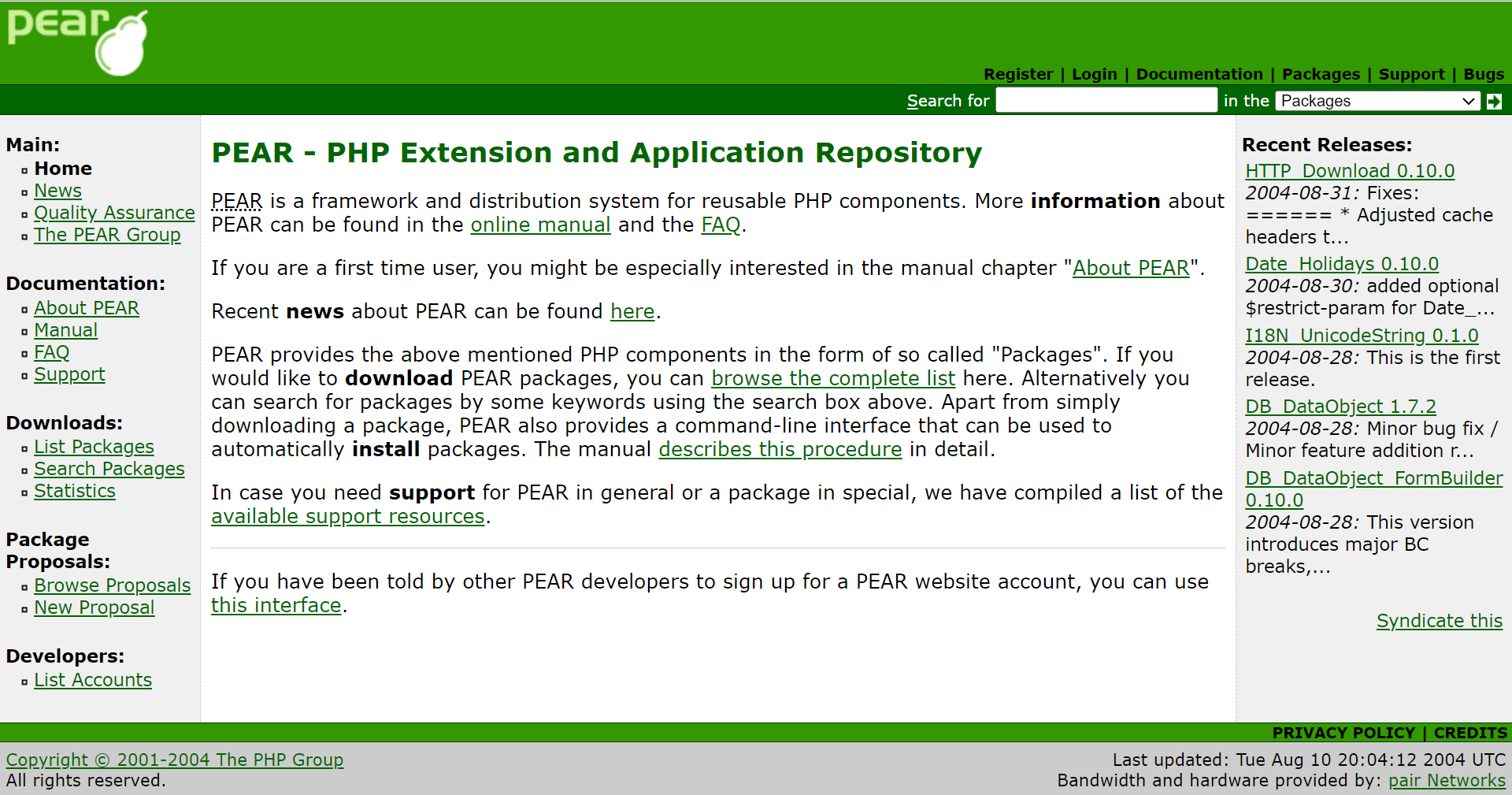Visit the pair Networks footer link
This screenshot has width=1512, height=795.
(1446, 780)
